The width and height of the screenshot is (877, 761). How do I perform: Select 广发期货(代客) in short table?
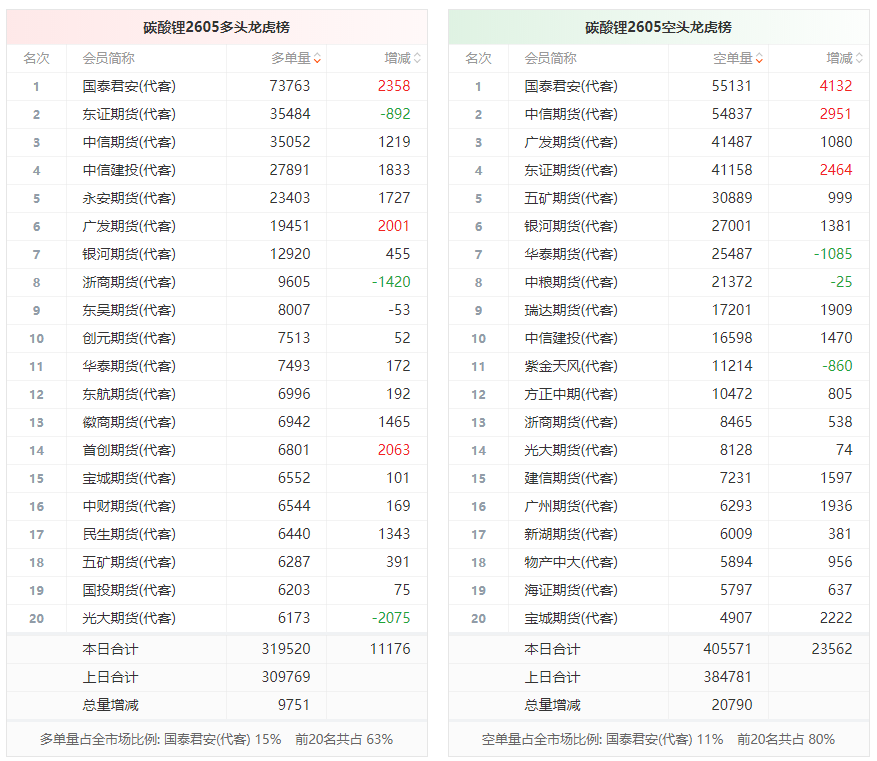tap(570, 142)
